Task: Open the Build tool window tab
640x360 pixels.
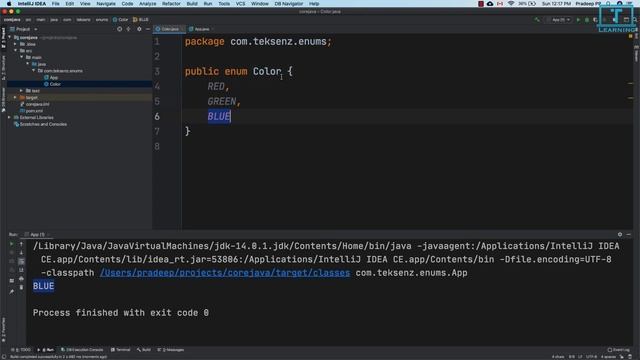Action: click(144, 350)
